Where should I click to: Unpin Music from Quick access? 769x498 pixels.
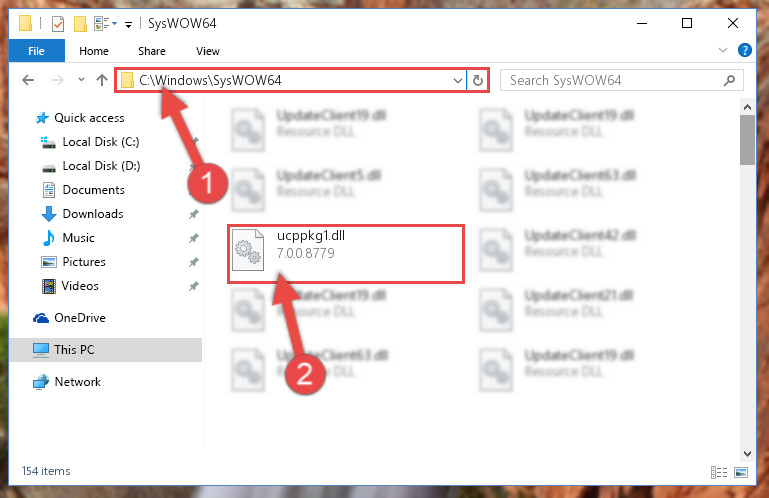pos(194,238)
